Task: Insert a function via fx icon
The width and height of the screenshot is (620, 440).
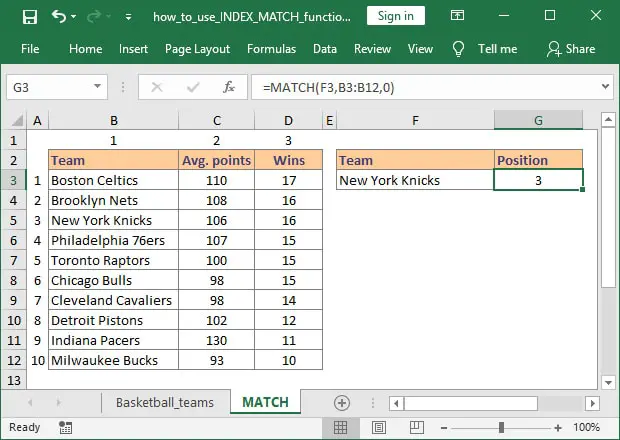Action: pos(229,87)
